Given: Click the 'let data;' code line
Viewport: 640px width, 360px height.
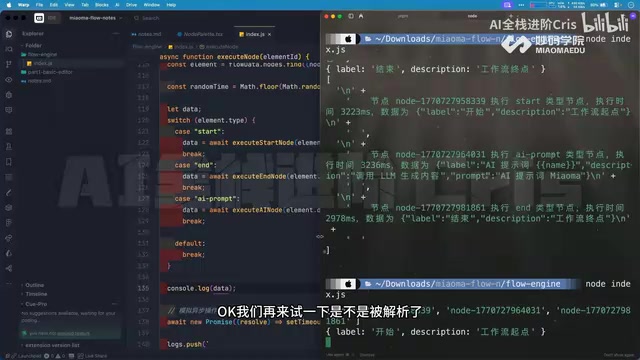Looking at the screenshot, I should pyautogui.click(x=184, y=109).
